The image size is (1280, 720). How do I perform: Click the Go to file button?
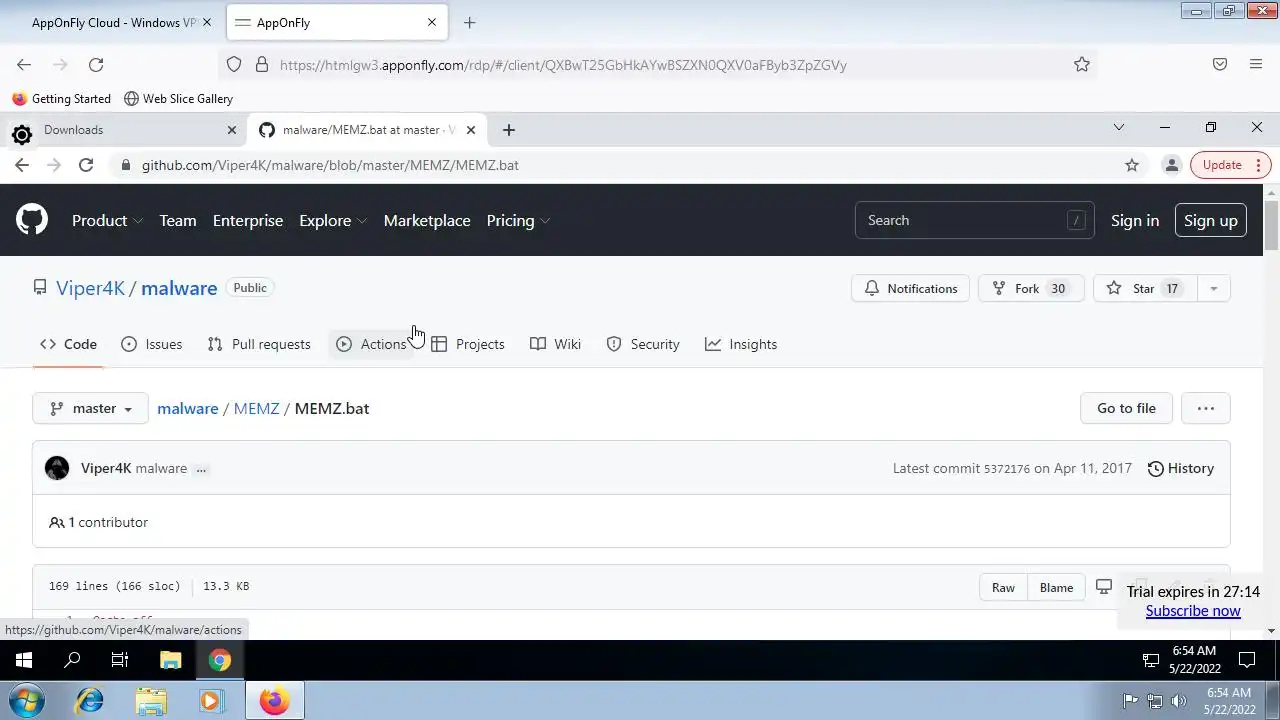coord(1126,408)
